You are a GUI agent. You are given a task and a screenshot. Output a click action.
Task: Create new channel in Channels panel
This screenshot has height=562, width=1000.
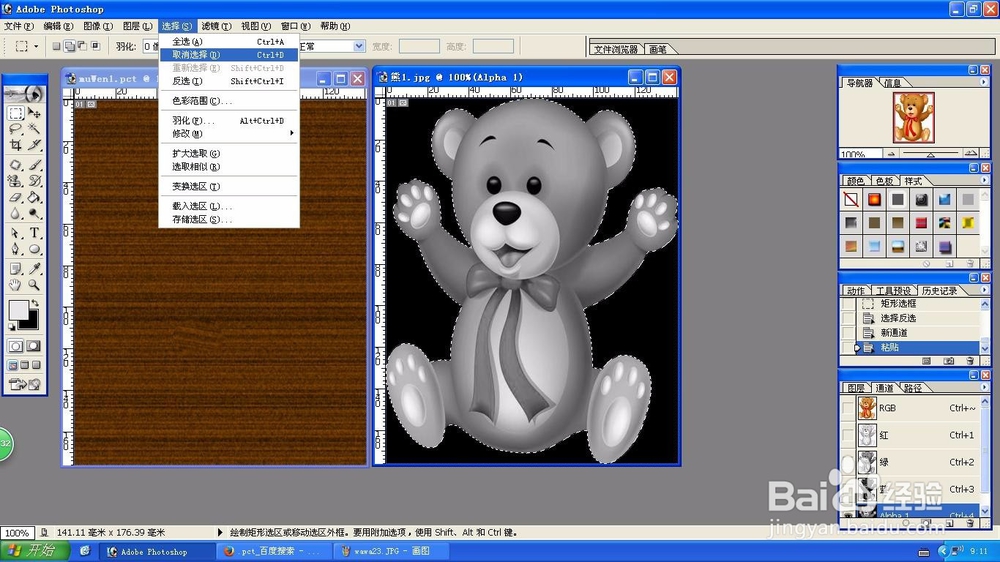coord(949,523)
